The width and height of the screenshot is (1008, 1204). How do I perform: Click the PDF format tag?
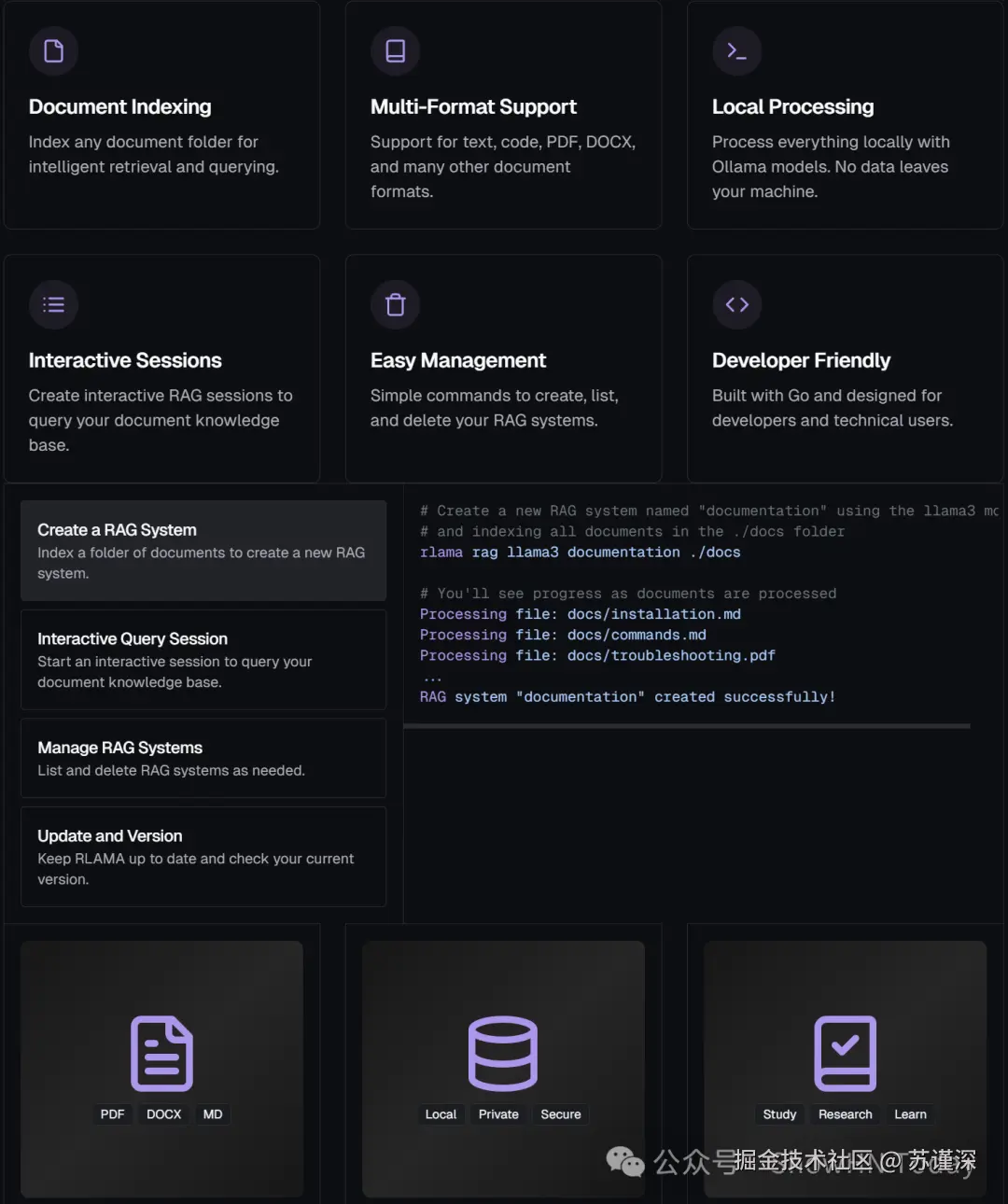[x=112, y=1114]
